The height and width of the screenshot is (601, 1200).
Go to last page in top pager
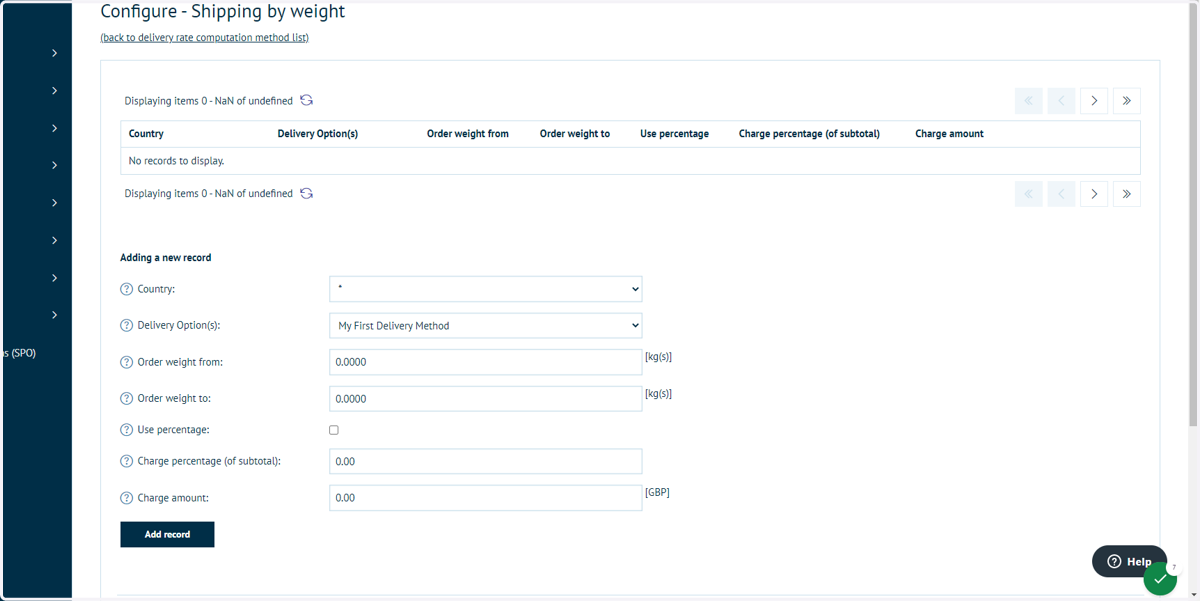coord(1127,101)
